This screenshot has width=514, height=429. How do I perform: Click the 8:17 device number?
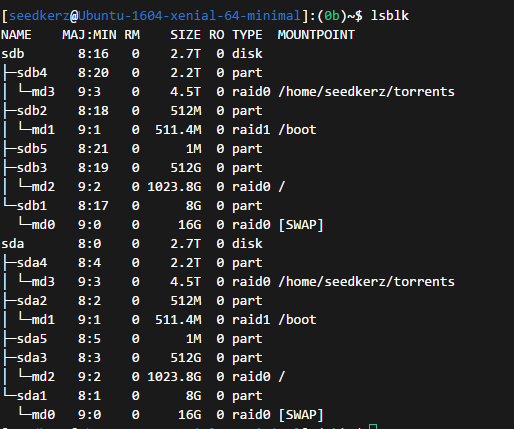tap(93, 206)
